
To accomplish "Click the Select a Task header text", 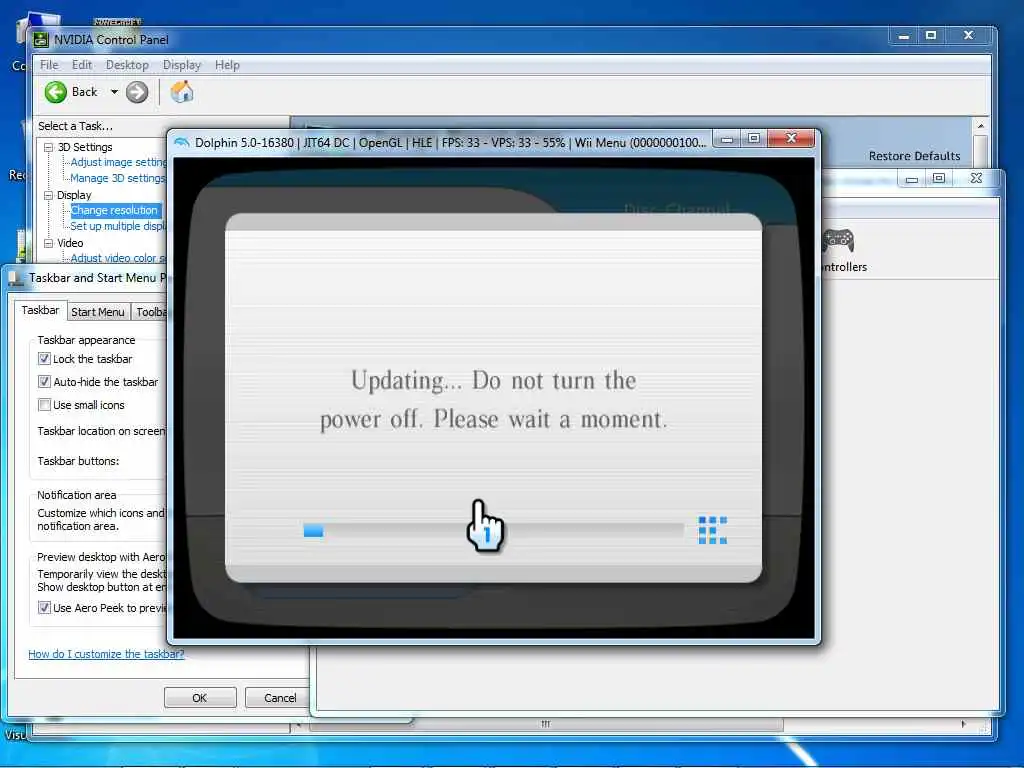I will click(75, 126).
